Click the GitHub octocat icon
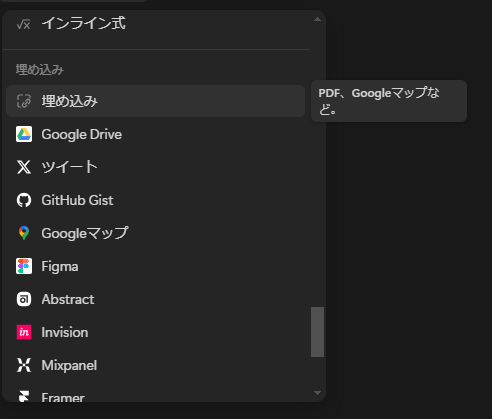 [x=24, y=200]
